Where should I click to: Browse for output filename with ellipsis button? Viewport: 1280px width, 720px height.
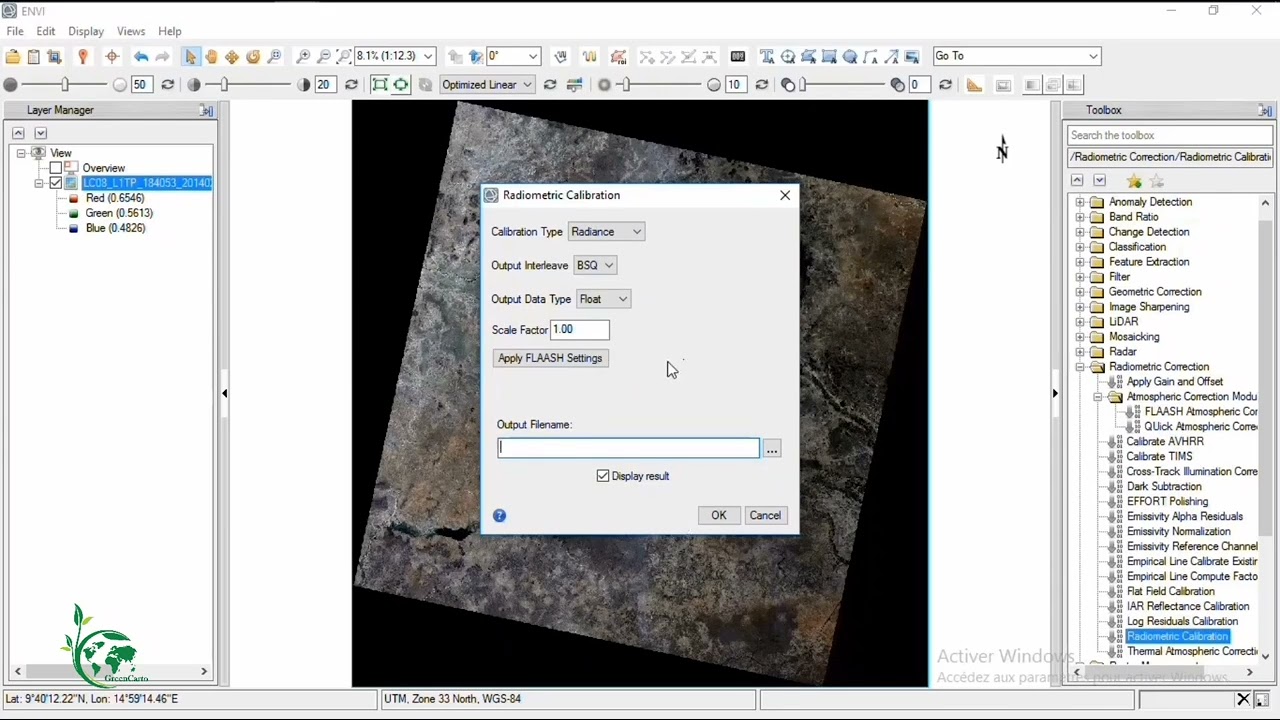(772, 449)
